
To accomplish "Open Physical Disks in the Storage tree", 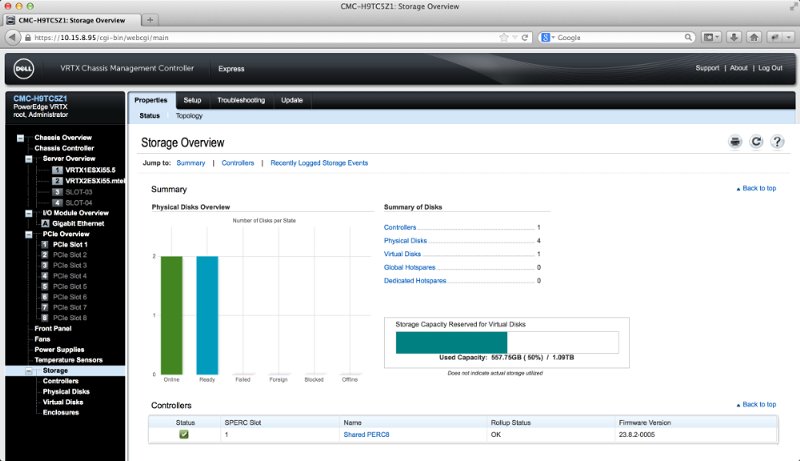I will 66,392.
